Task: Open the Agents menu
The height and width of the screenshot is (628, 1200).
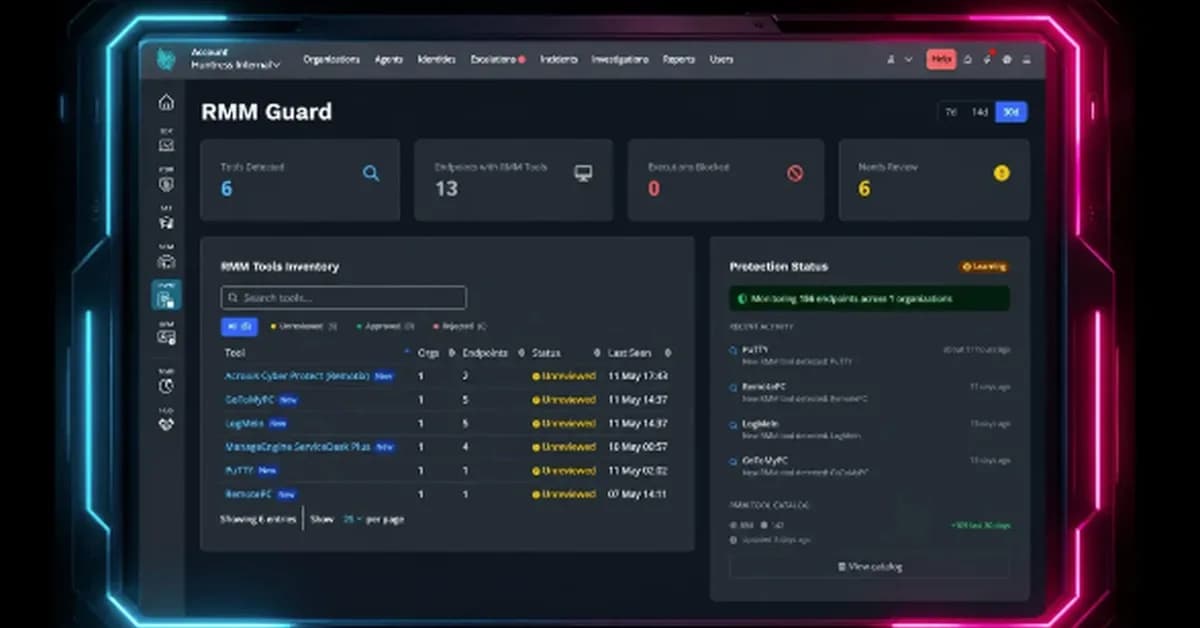Action: [x=389, y=60]
